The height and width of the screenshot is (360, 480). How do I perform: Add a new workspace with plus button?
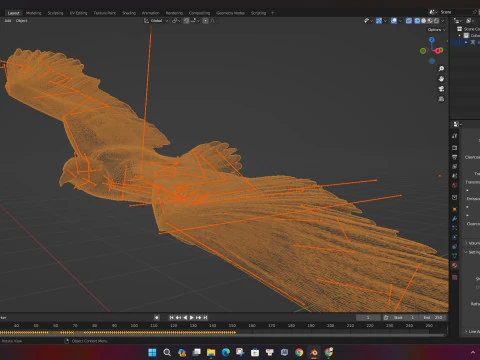[273, 13]
